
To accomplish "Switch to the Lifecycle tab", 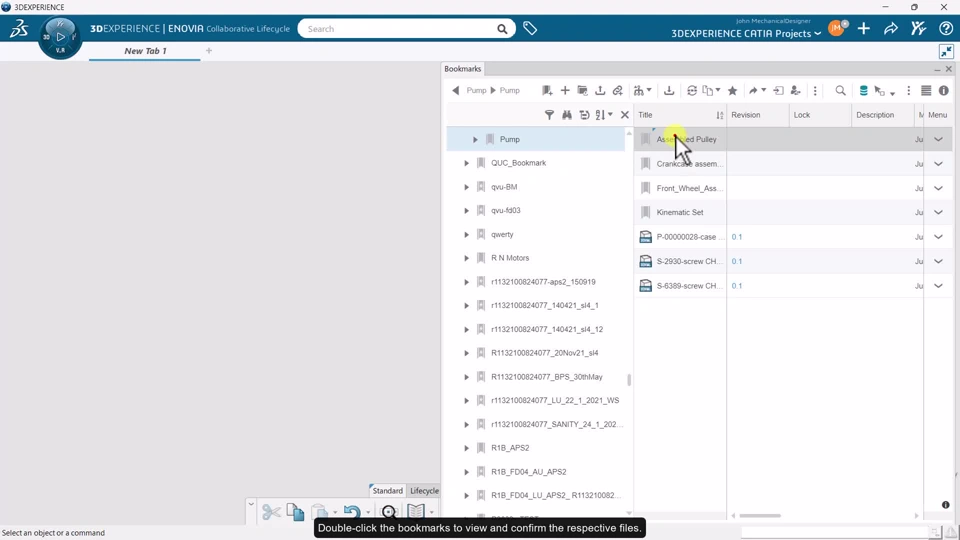I will [424, 490].
